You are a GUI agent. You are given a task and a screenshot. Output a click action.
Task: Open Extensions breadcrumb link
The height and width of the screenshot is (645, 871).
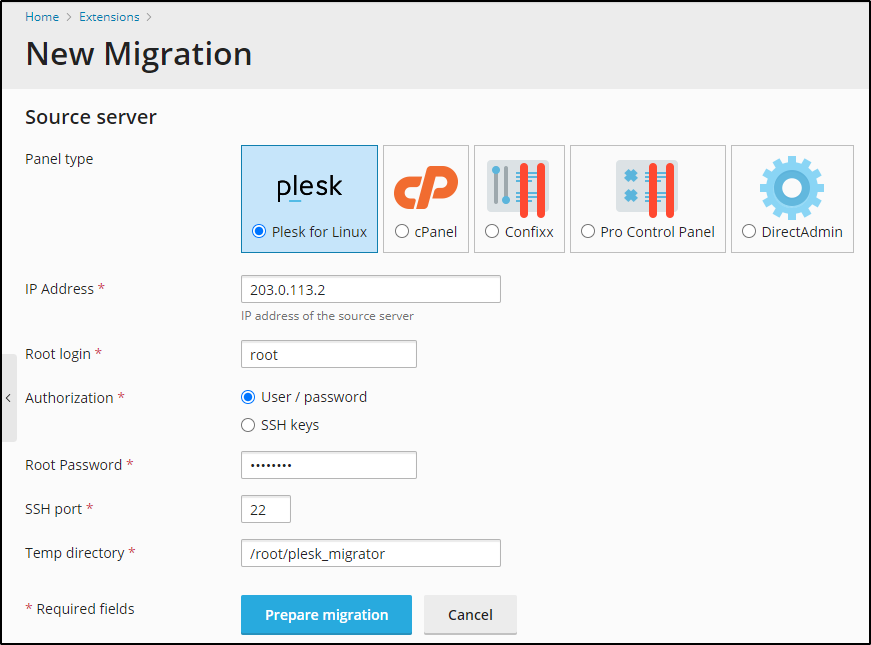coord(109,17)
